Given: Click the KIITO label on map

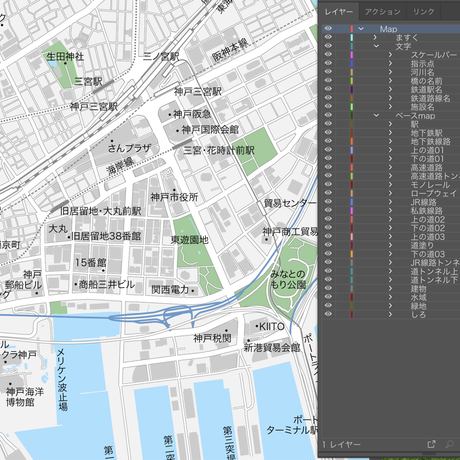Looking at the screenshot, I should click(x=272, y=326).
